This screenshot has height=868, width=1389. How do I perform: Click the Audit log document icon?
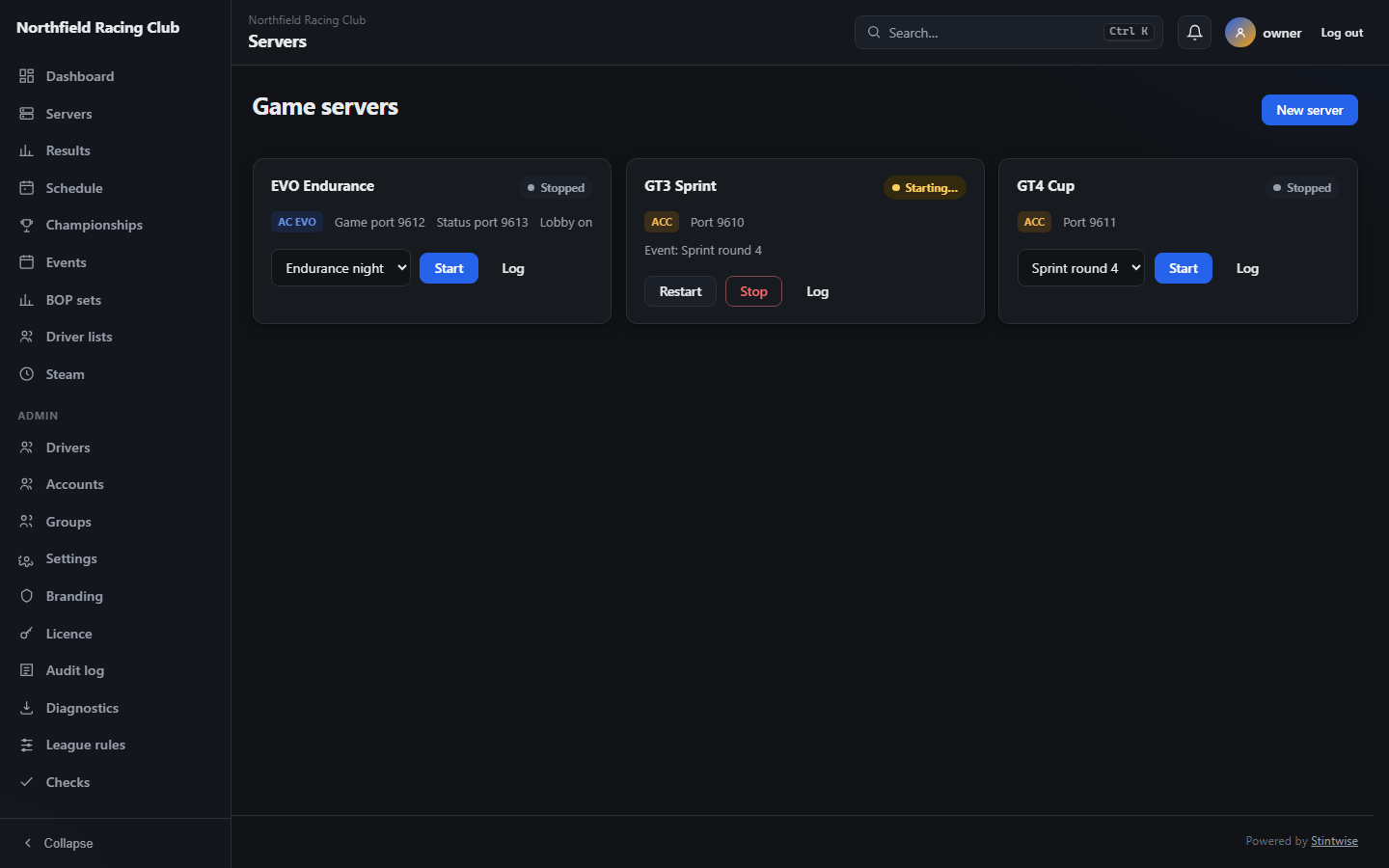(27, 670)
